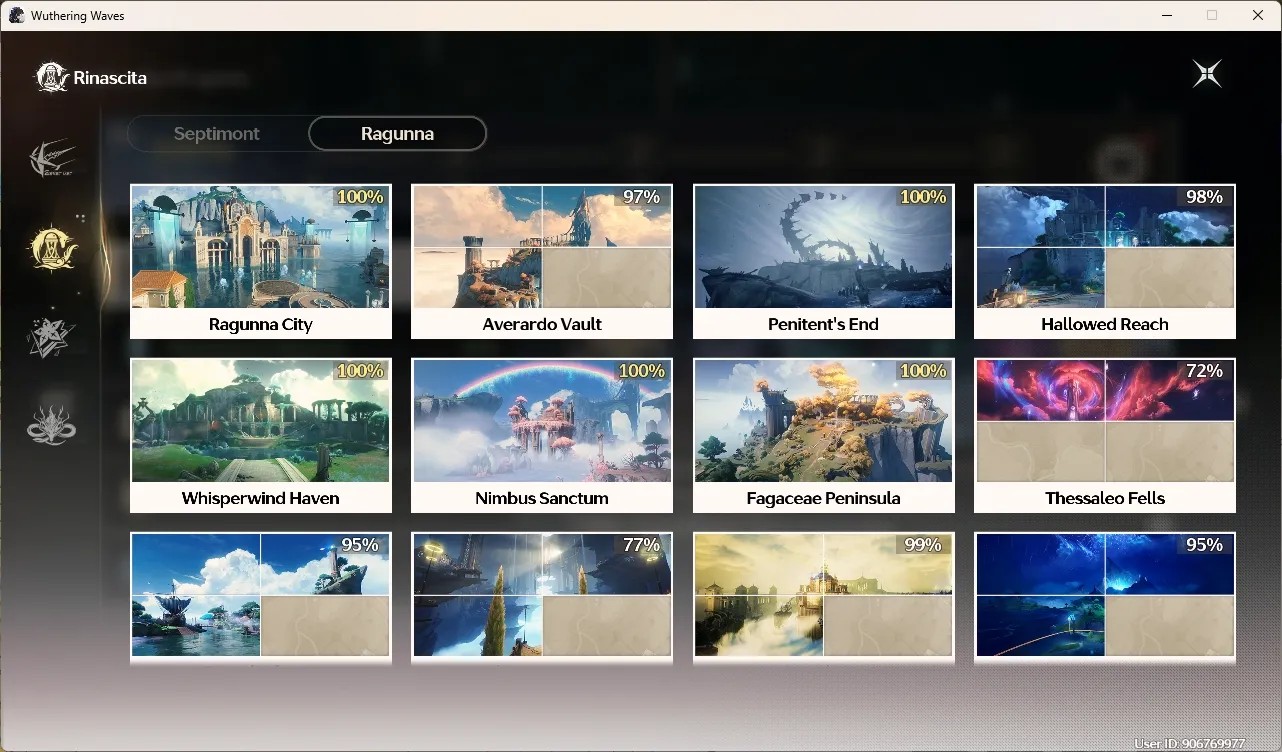1282x752 pixels.
Task: Maximize the Wuthering Waves window
Action: (x=1212, y=15)
